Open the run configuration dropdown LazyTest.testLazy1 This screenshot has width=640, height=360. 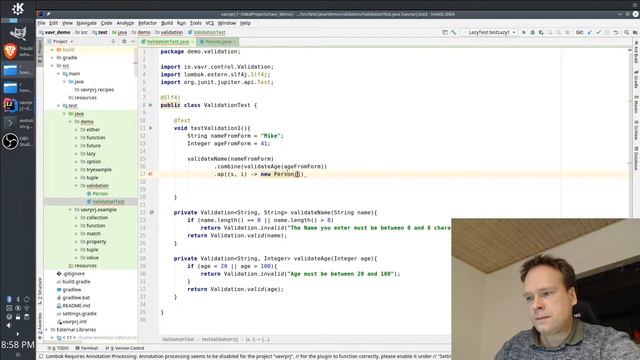(490, 32)
